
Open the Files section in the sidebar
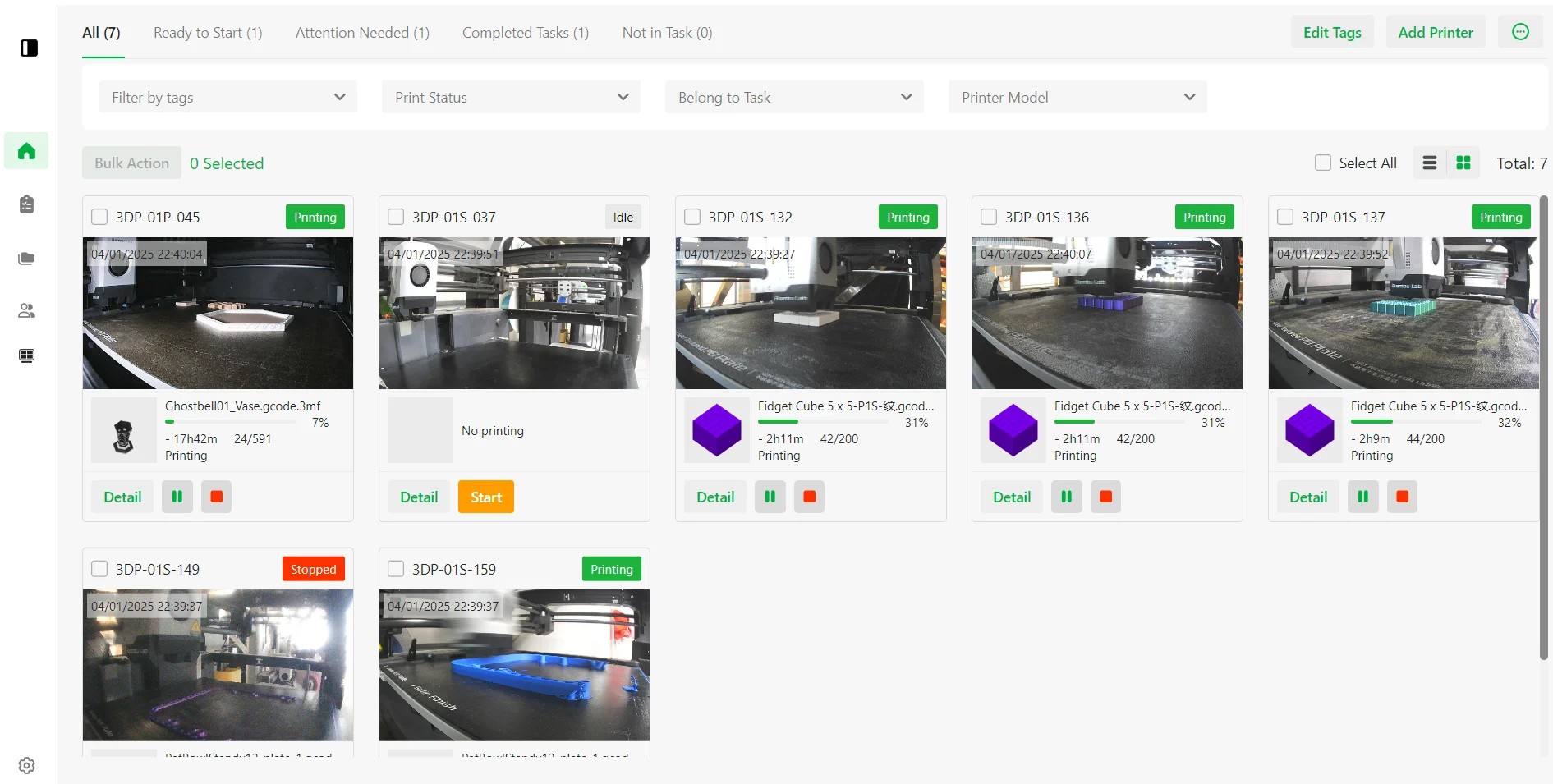coord(25,258)
